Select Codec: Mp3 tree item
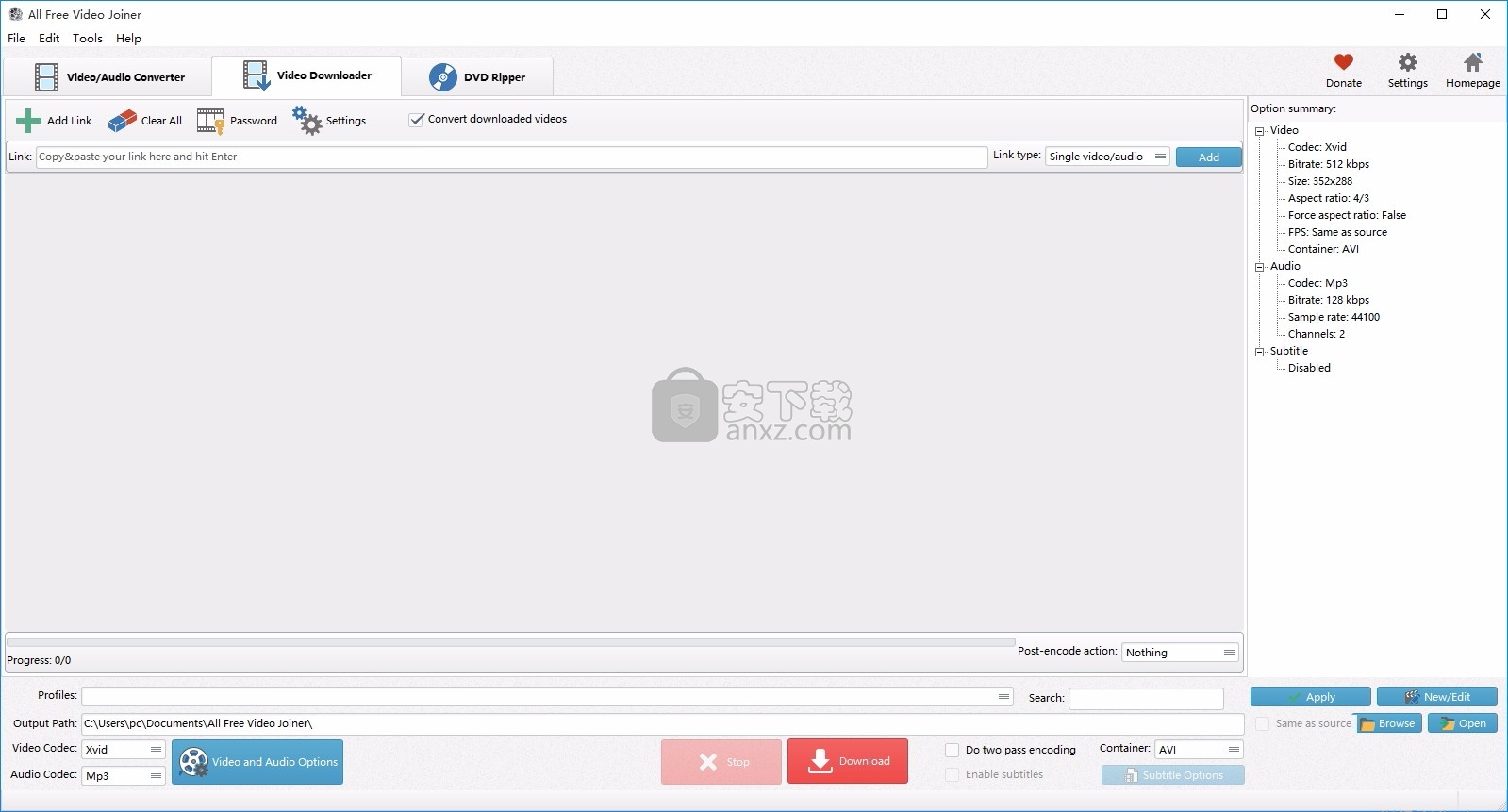The width and height of the screenshot is (1508, 812). tap(1317, 283)
